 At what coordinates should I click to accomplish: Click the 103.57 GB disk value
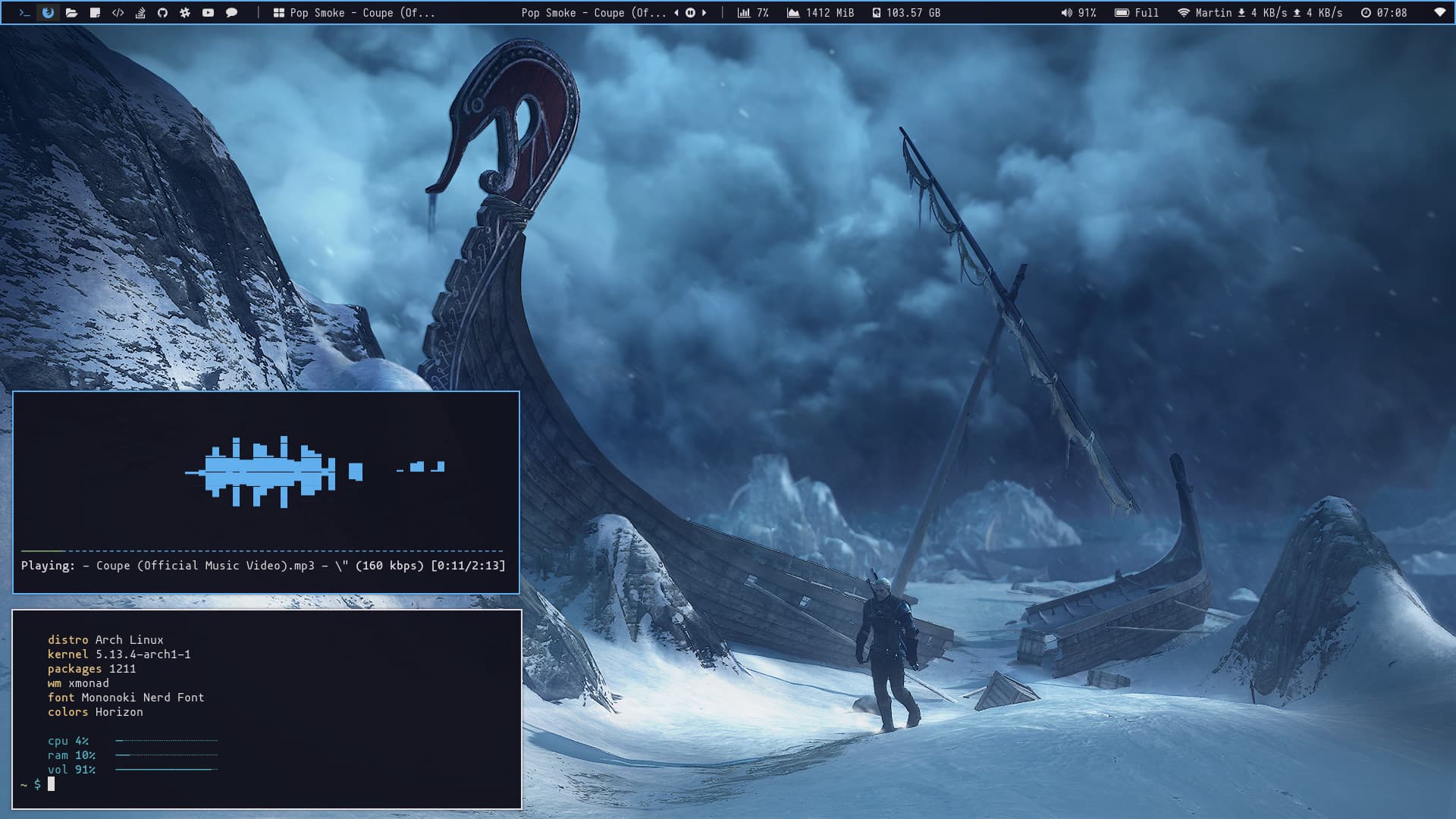coord(913,13)
